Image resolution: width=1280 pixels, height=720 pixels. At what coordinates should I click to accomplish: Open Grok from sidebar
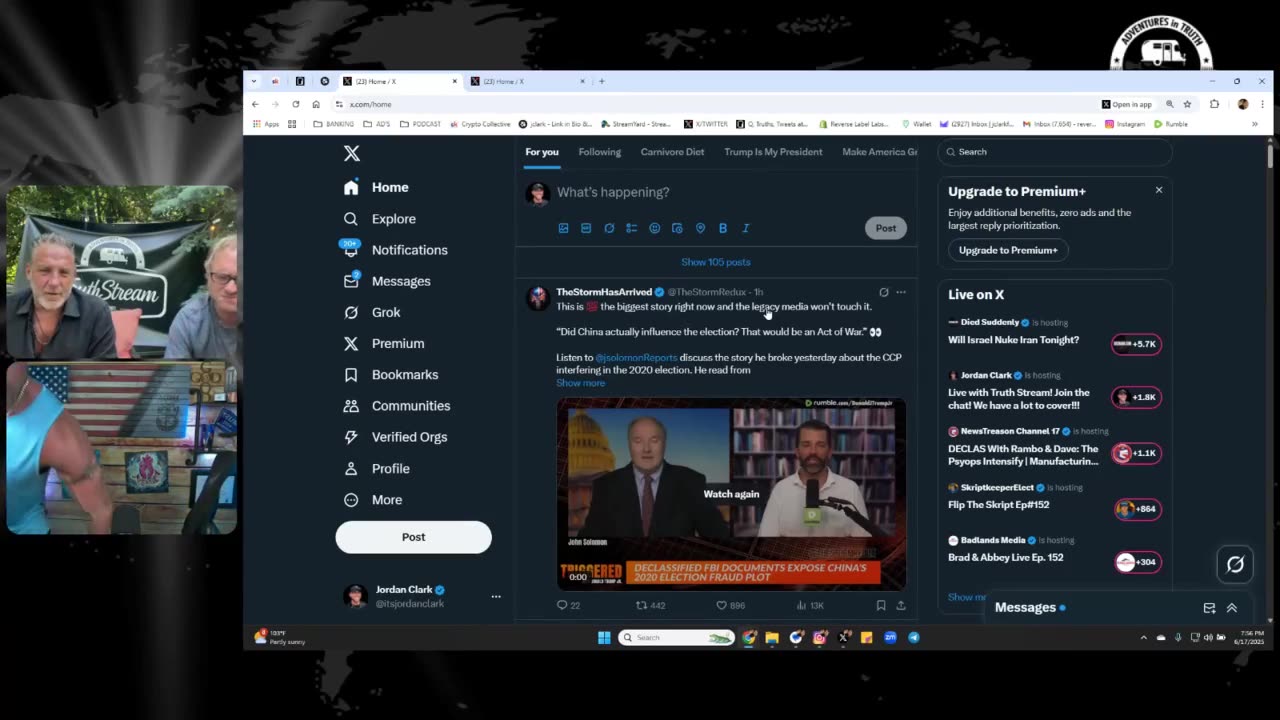372,312
